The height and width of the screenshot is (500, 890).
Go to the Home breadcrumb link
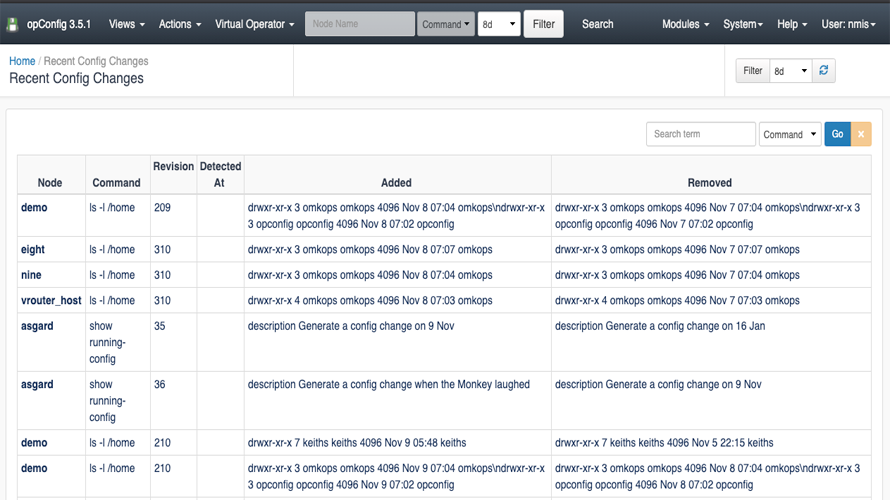22,61
